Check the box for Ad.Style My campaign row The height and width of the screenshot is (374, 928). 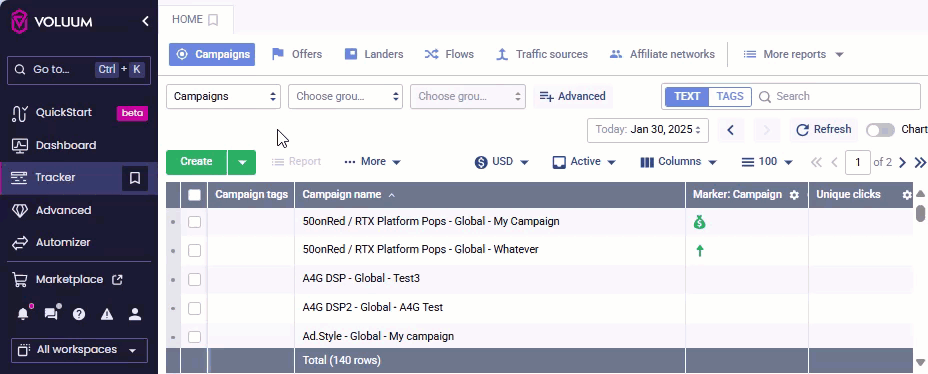point(194,337)
